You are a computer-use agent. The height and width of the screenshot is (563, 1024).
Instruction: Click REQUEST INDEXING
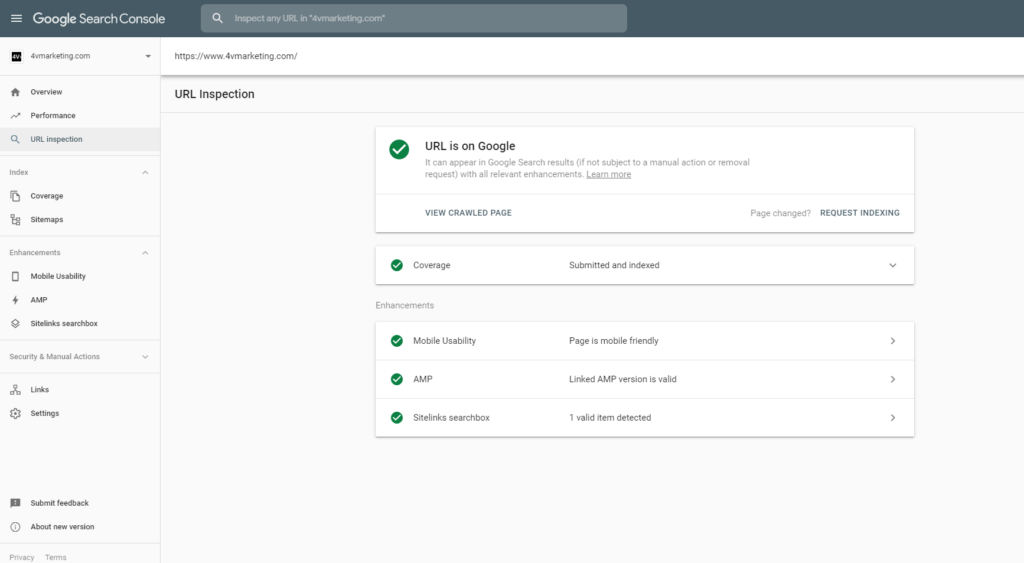click(x=859, y=213)
